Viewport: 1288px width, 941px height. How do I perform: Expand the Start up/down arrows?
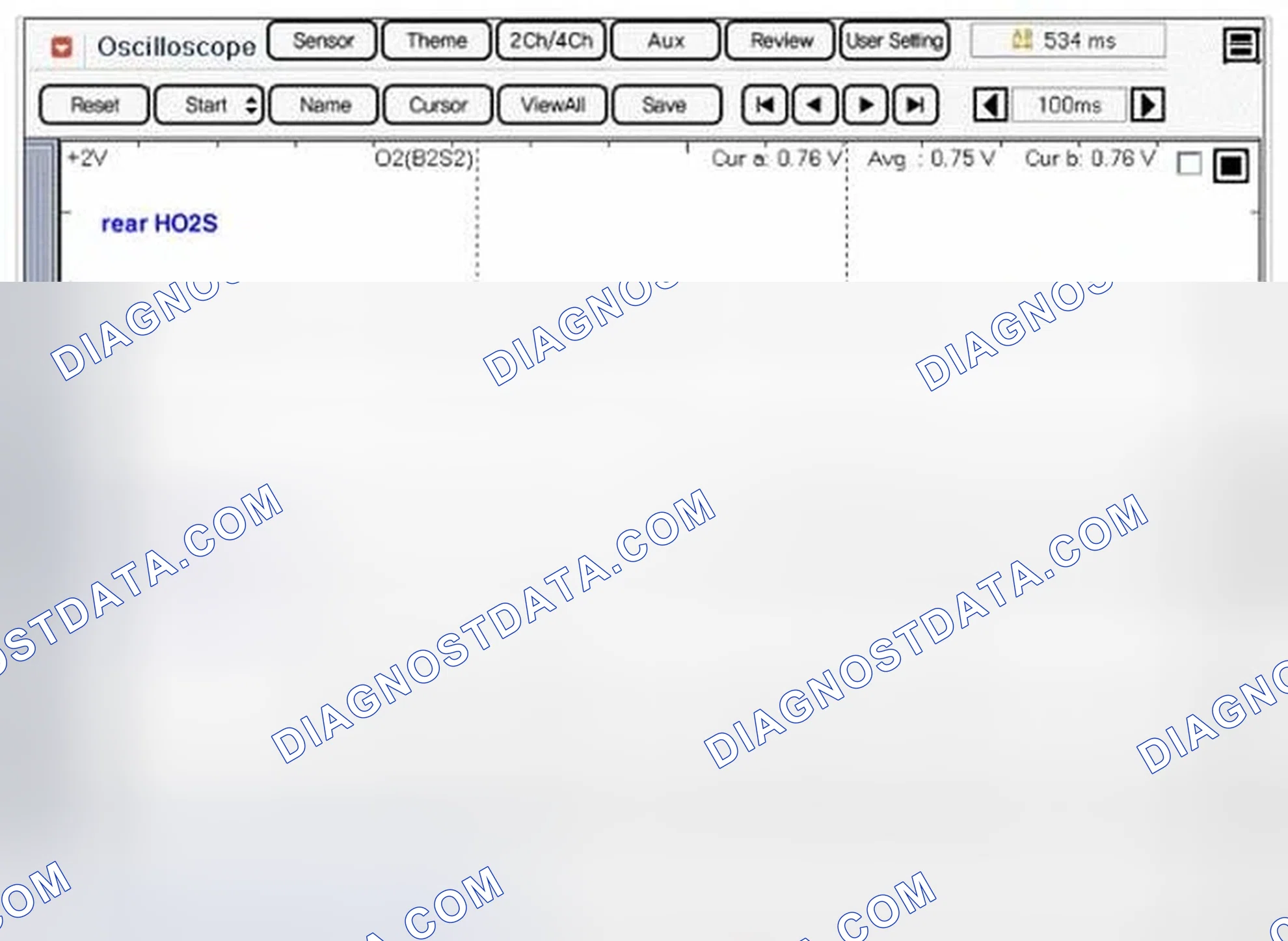[251, 105]
